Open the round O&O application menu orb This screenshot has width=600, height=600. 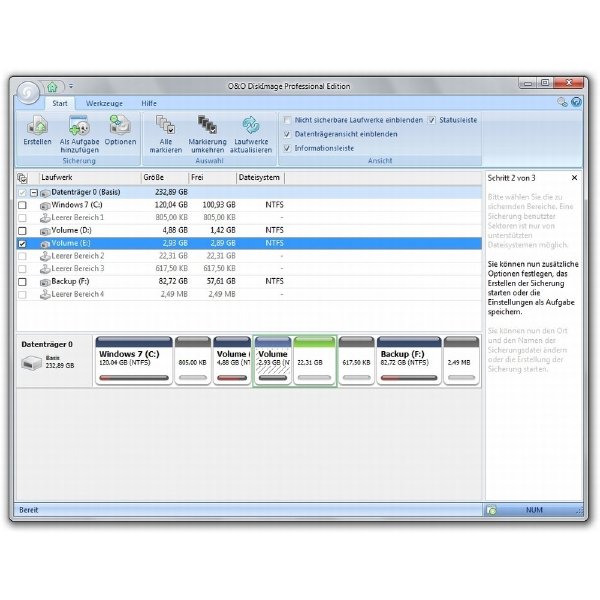[28, 93]
